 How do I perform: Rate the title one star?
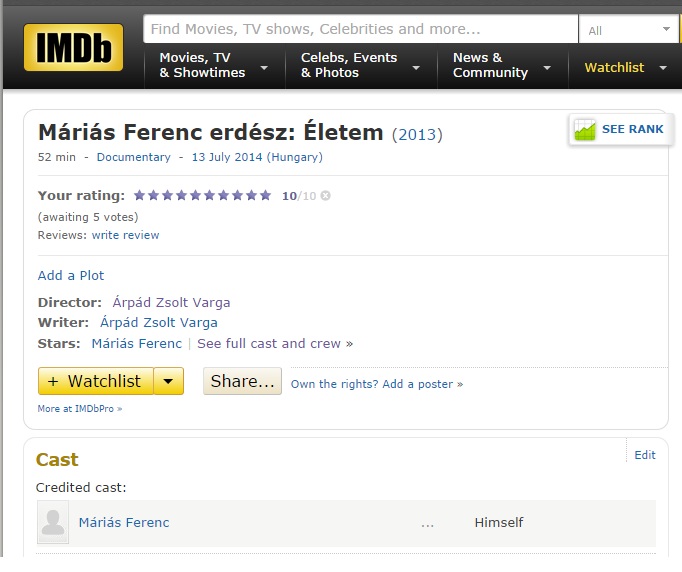coord(139,195)
